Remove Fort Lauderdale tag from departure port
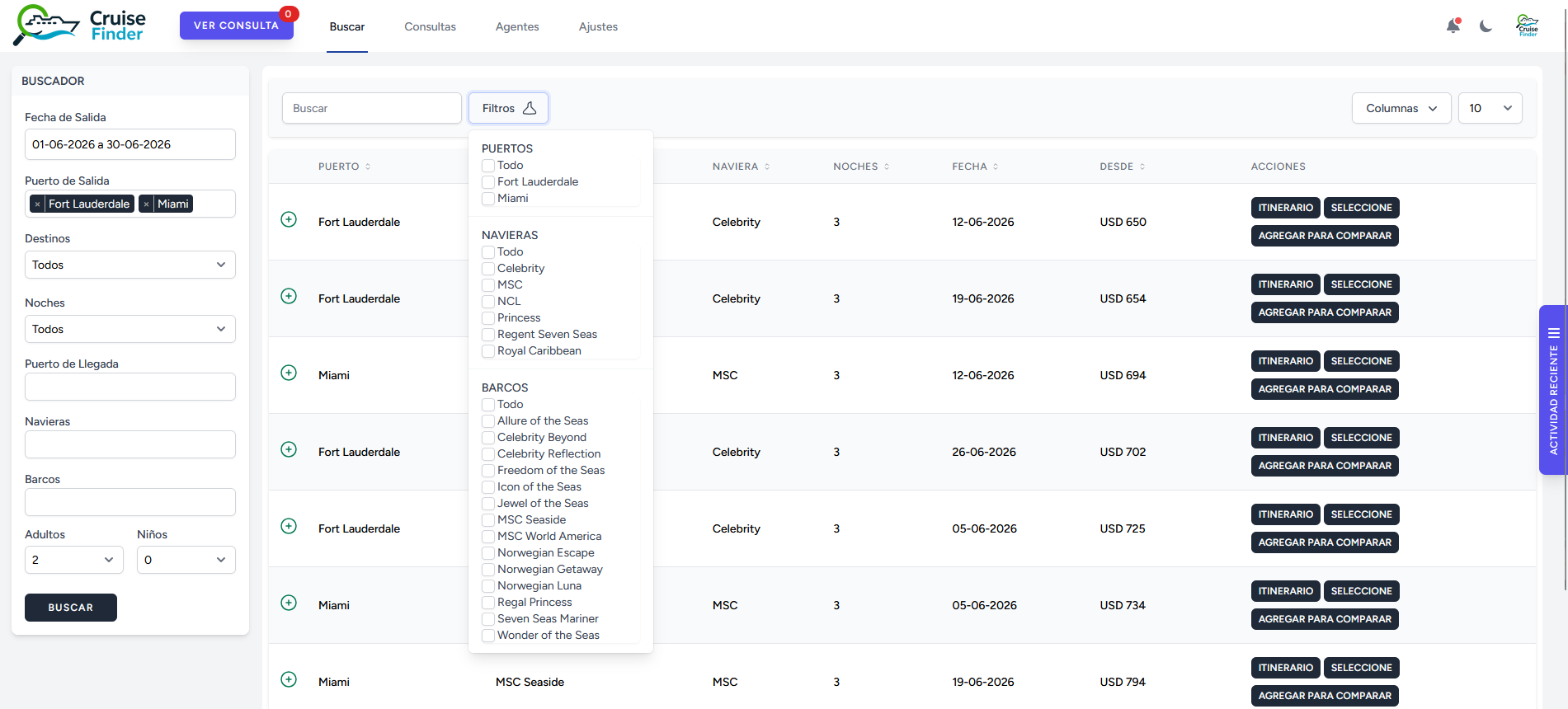Image resolution: width=1568 pixels, height=709 pixels. click(37, 204)
